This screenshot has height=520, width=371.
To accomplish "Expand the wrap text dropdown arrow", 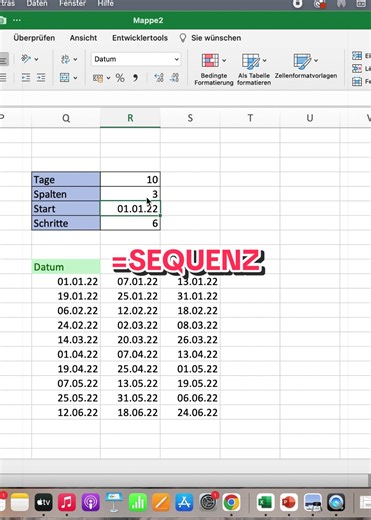I will (x=75, y=59).
